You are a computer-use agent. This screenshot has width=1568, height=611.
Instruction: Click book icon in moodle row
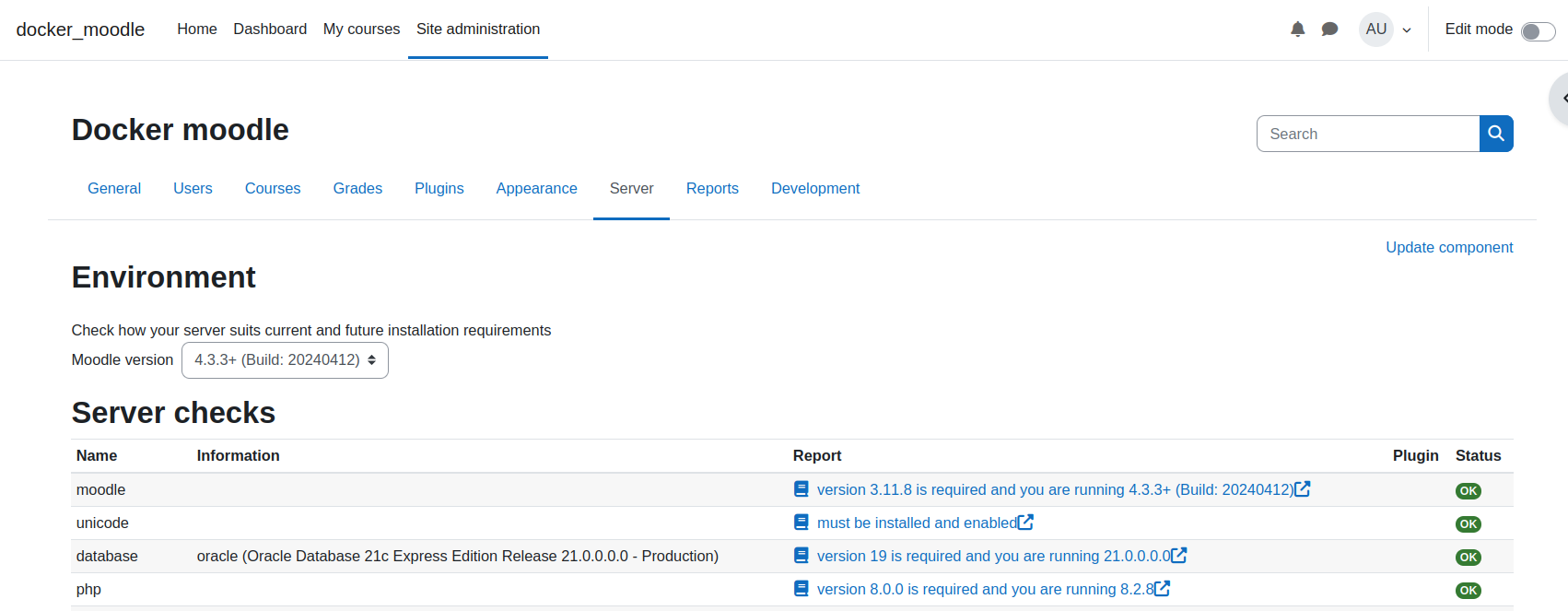pos(802,489)
